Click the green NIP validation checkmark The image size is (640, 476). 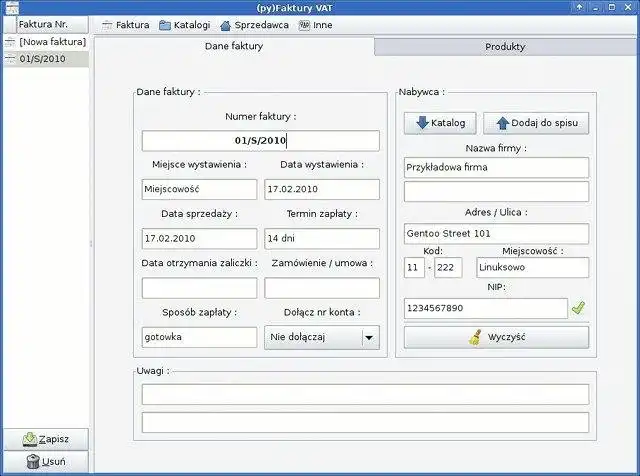(x=579, y=308)
